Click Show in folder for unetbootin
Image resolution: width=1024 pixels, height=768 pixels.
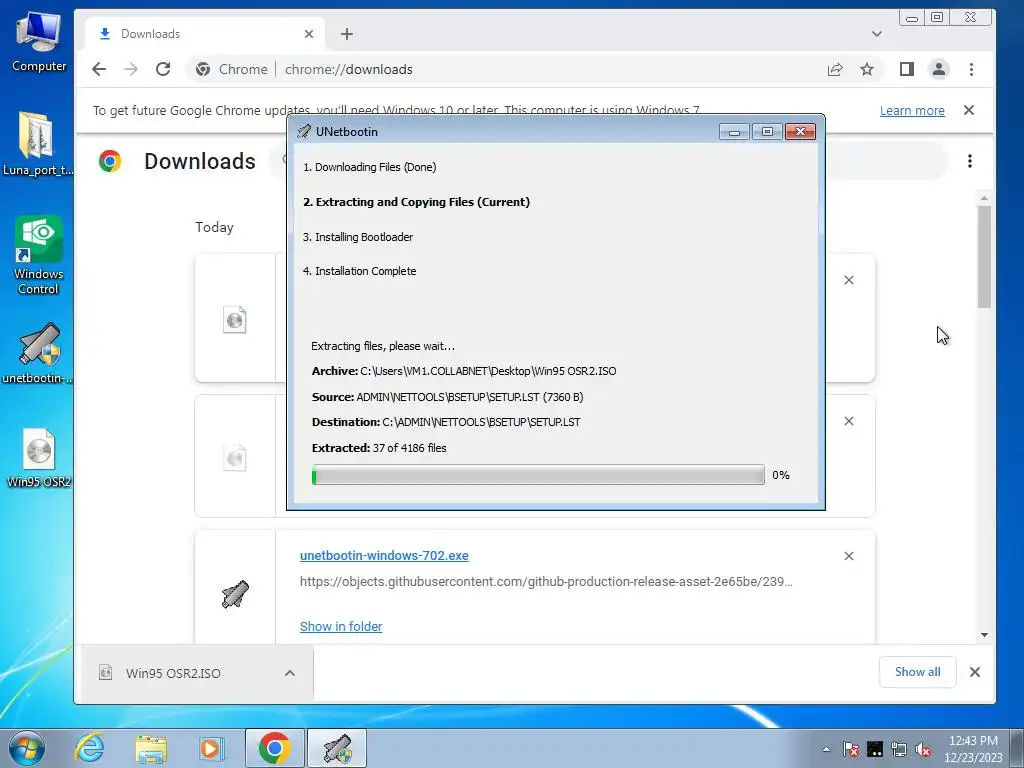click(x=341, y=626)
